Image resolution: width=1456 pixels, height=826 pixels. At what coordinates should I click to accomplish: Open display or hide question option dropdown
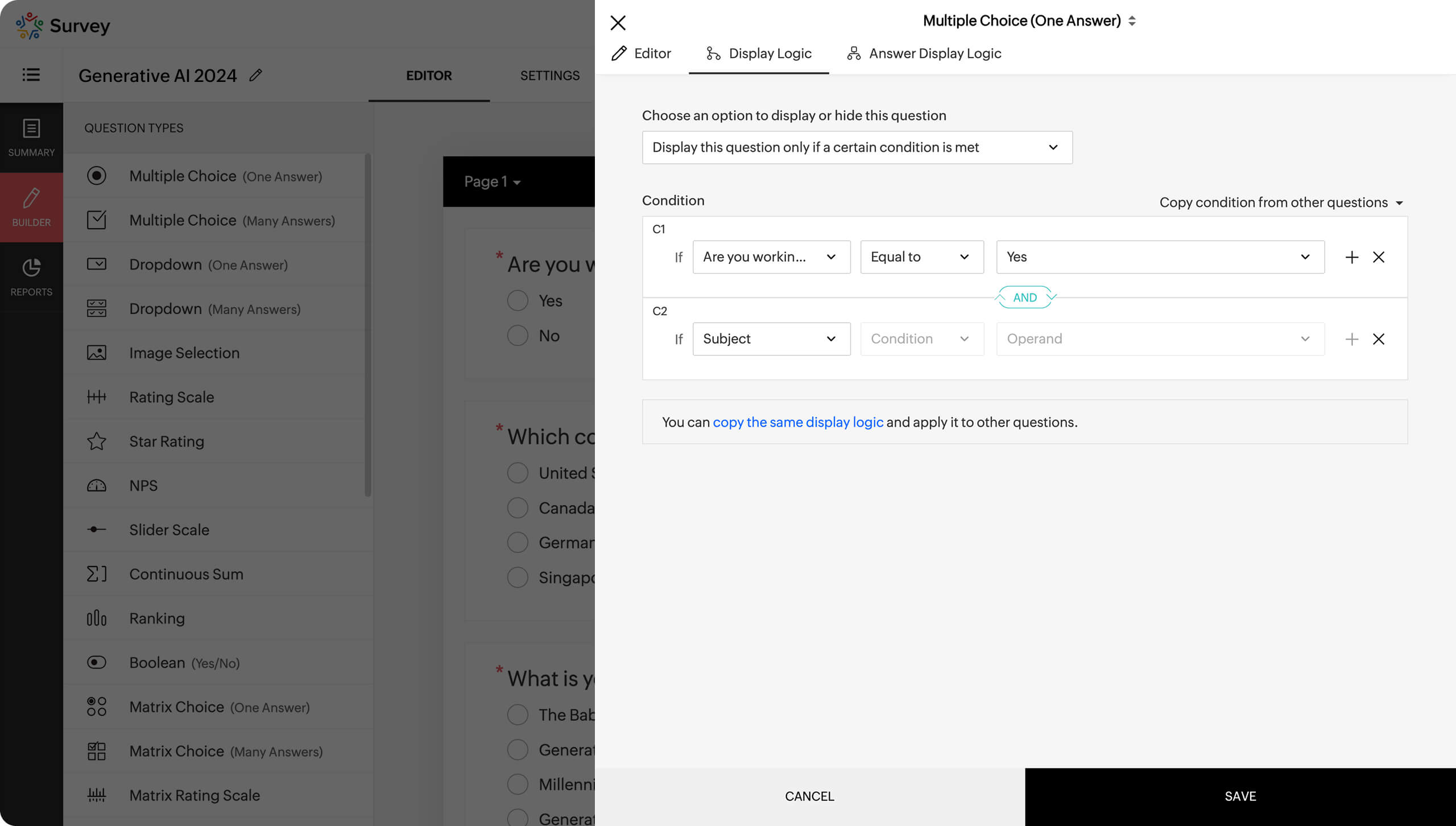point(857,147)
